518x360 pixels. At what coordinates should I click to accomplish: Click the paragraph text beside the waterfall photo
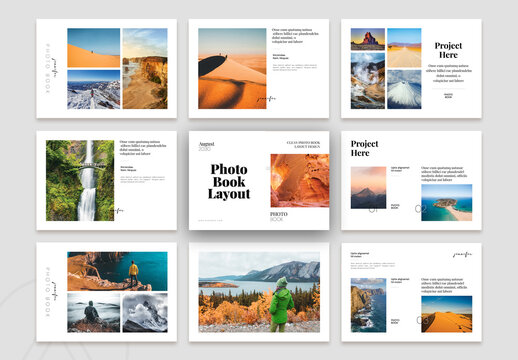click(143, 148)
